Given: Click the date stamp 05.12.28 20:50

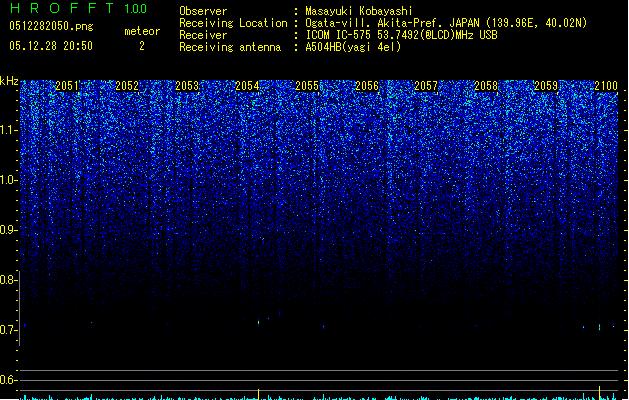Looking at the screenshot, I should (x=51, y=46).
